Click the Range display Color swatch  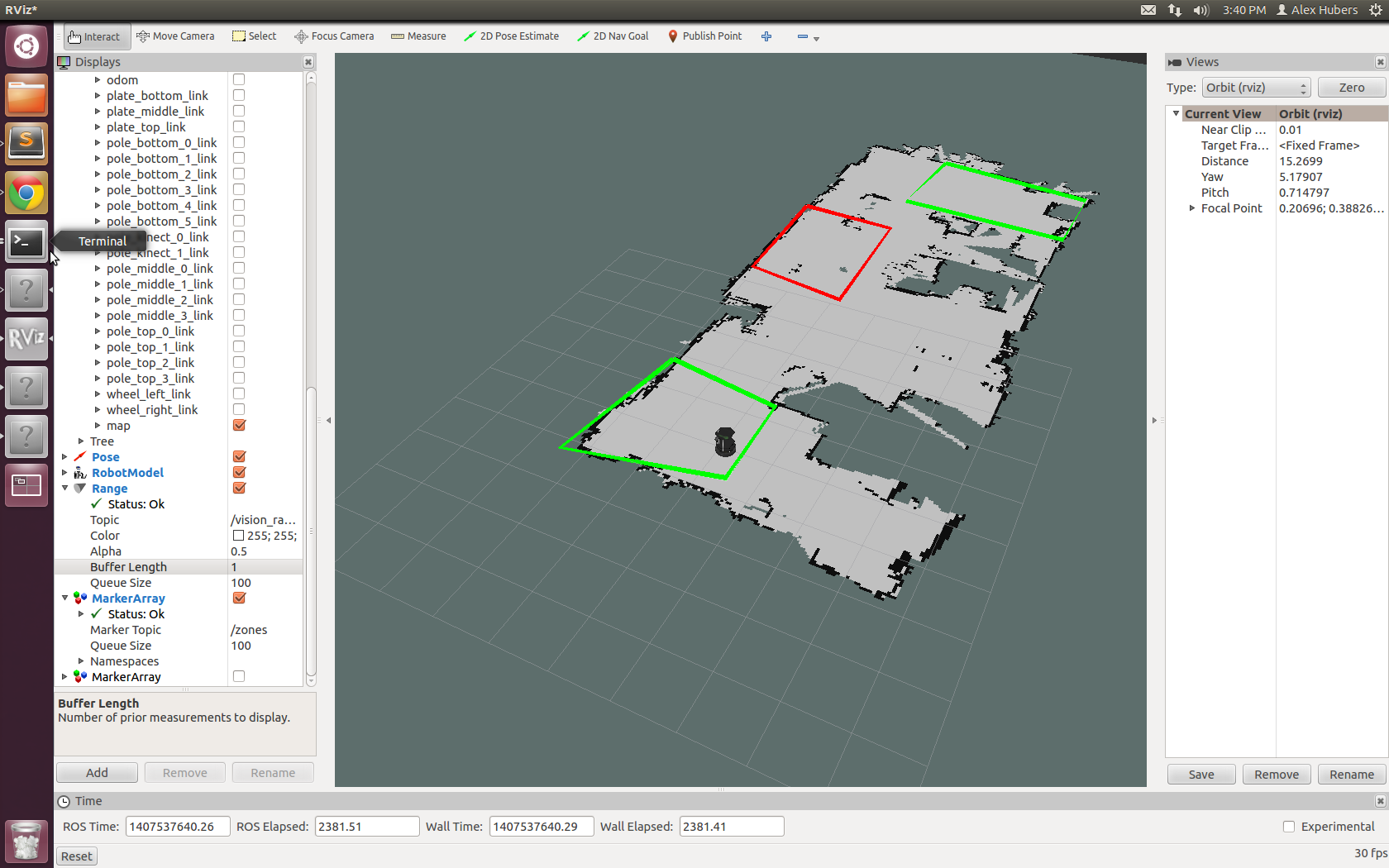click(237, 535)
